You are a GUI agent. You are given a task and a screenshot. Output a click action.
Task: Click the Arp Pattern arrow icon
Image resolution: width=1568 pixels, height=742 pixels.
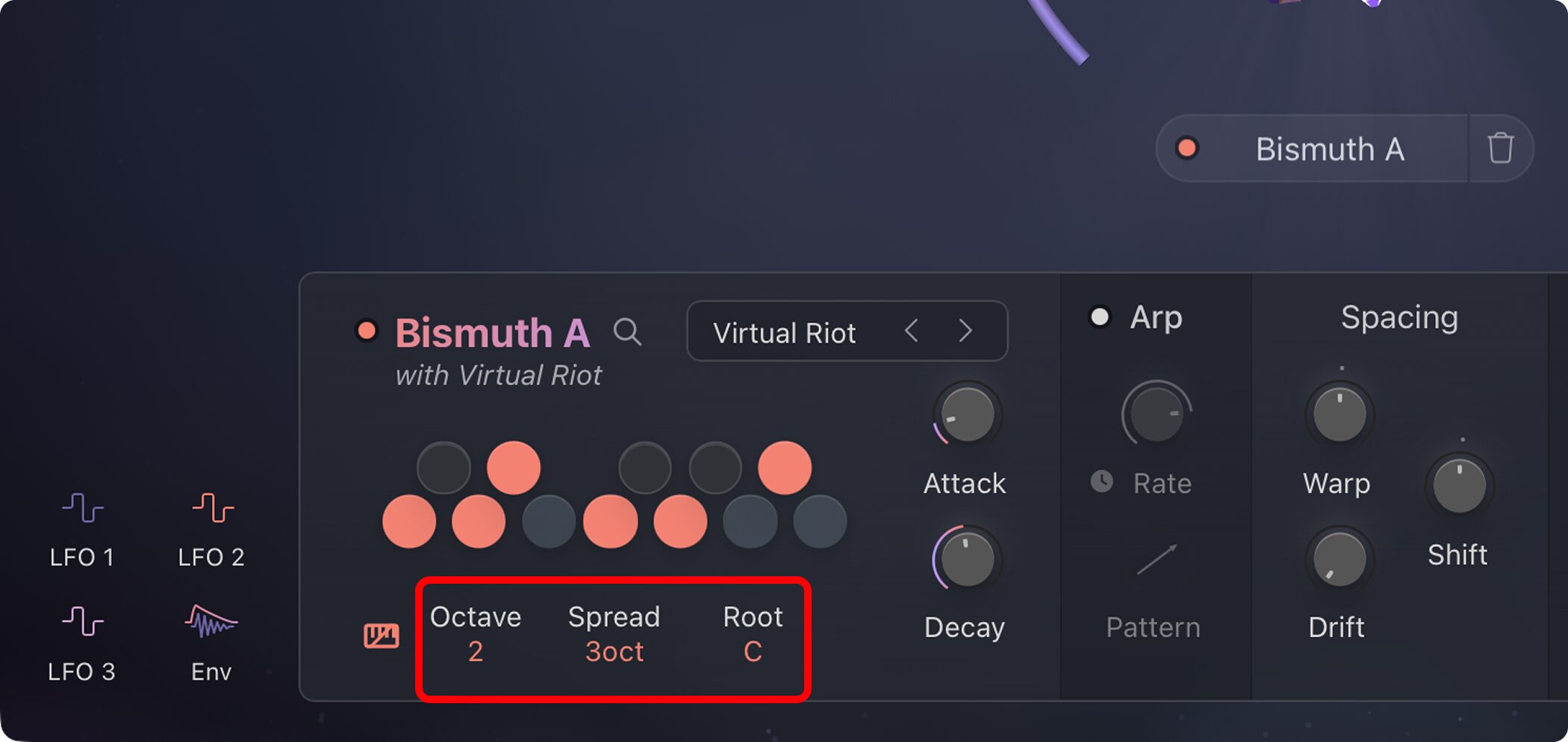pos(1156,560)
